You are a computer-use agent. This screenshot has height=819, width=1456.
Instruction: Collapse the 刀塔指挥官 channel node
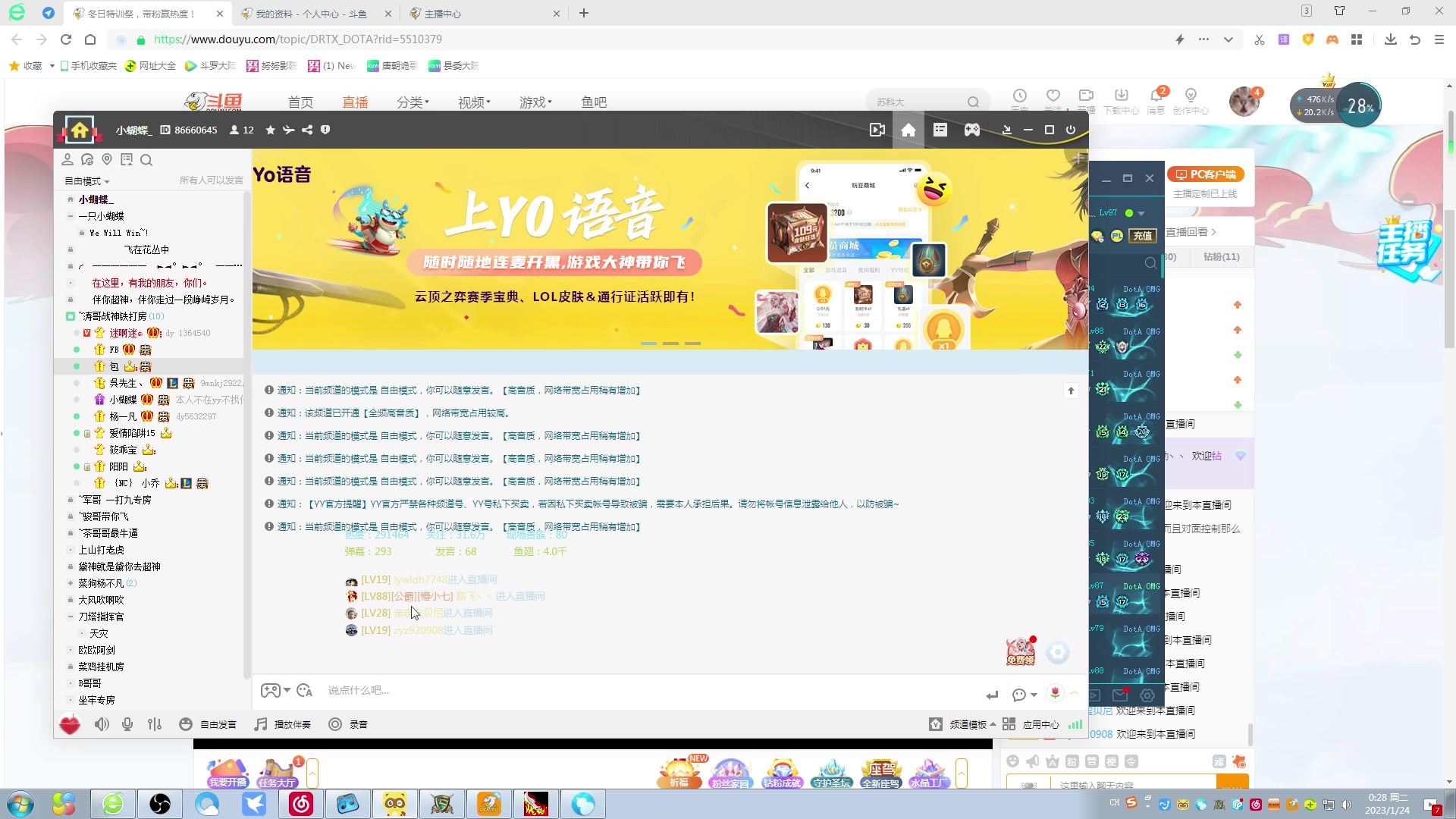tap(71, 617)
